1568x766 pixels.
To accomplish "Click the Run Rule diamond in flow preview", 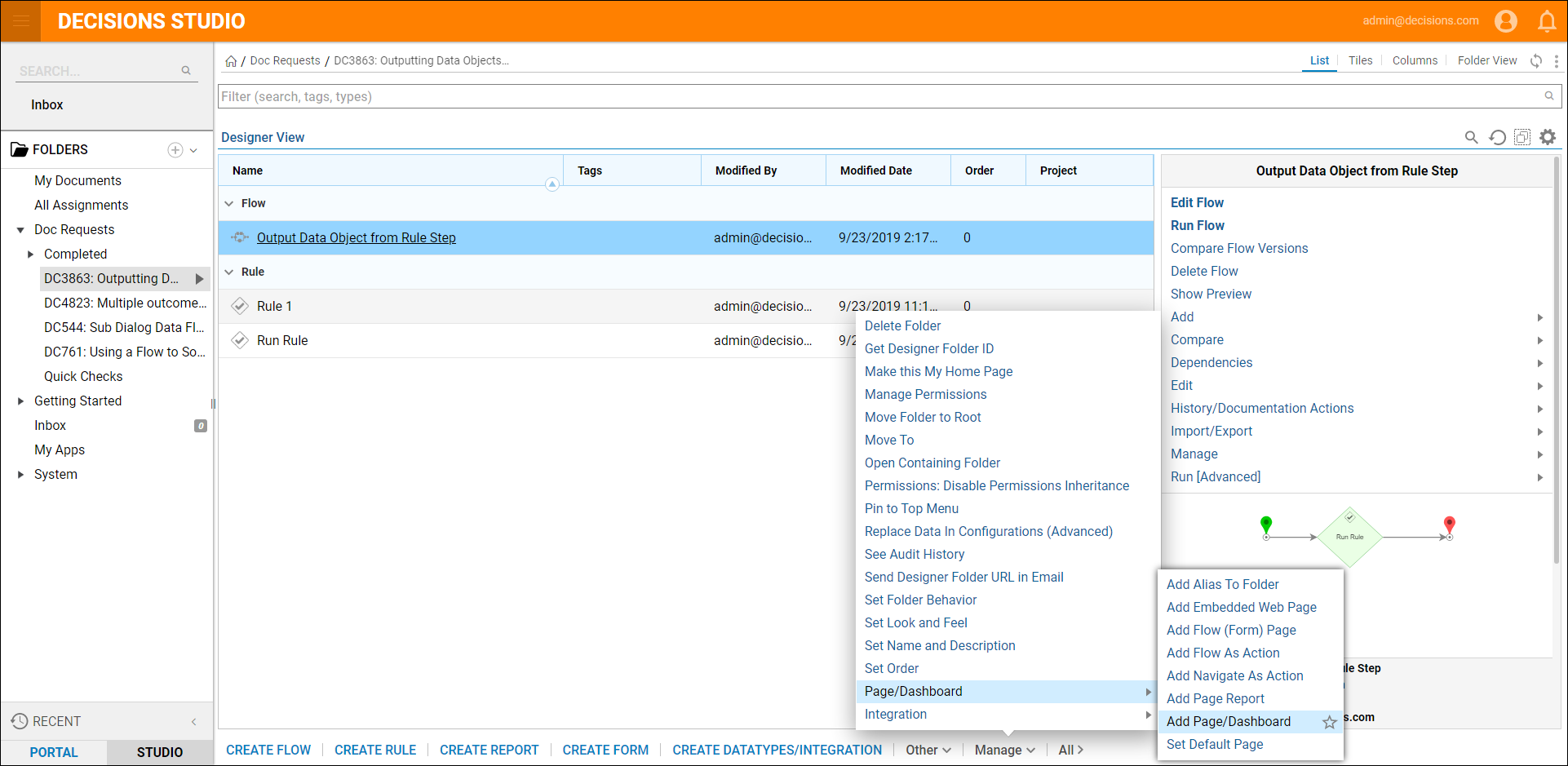I will [x=1350, y=537].
